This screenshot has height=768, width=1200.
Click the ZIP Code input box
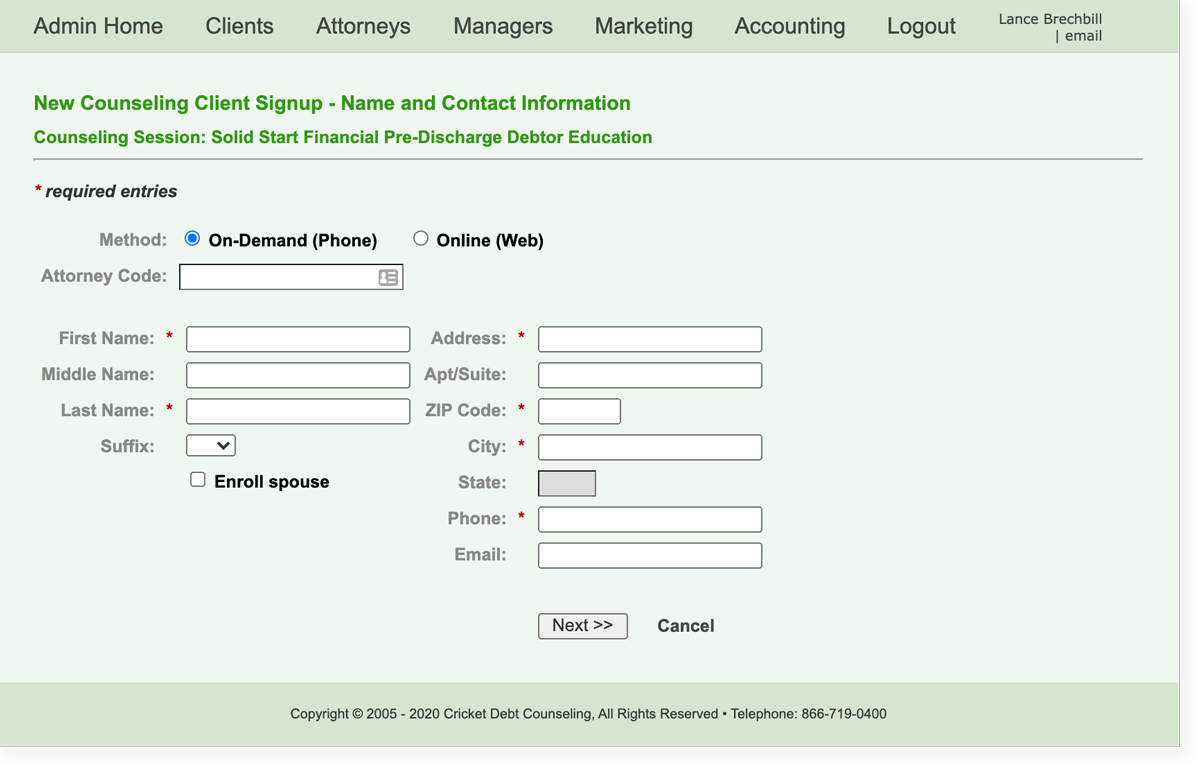579,411
